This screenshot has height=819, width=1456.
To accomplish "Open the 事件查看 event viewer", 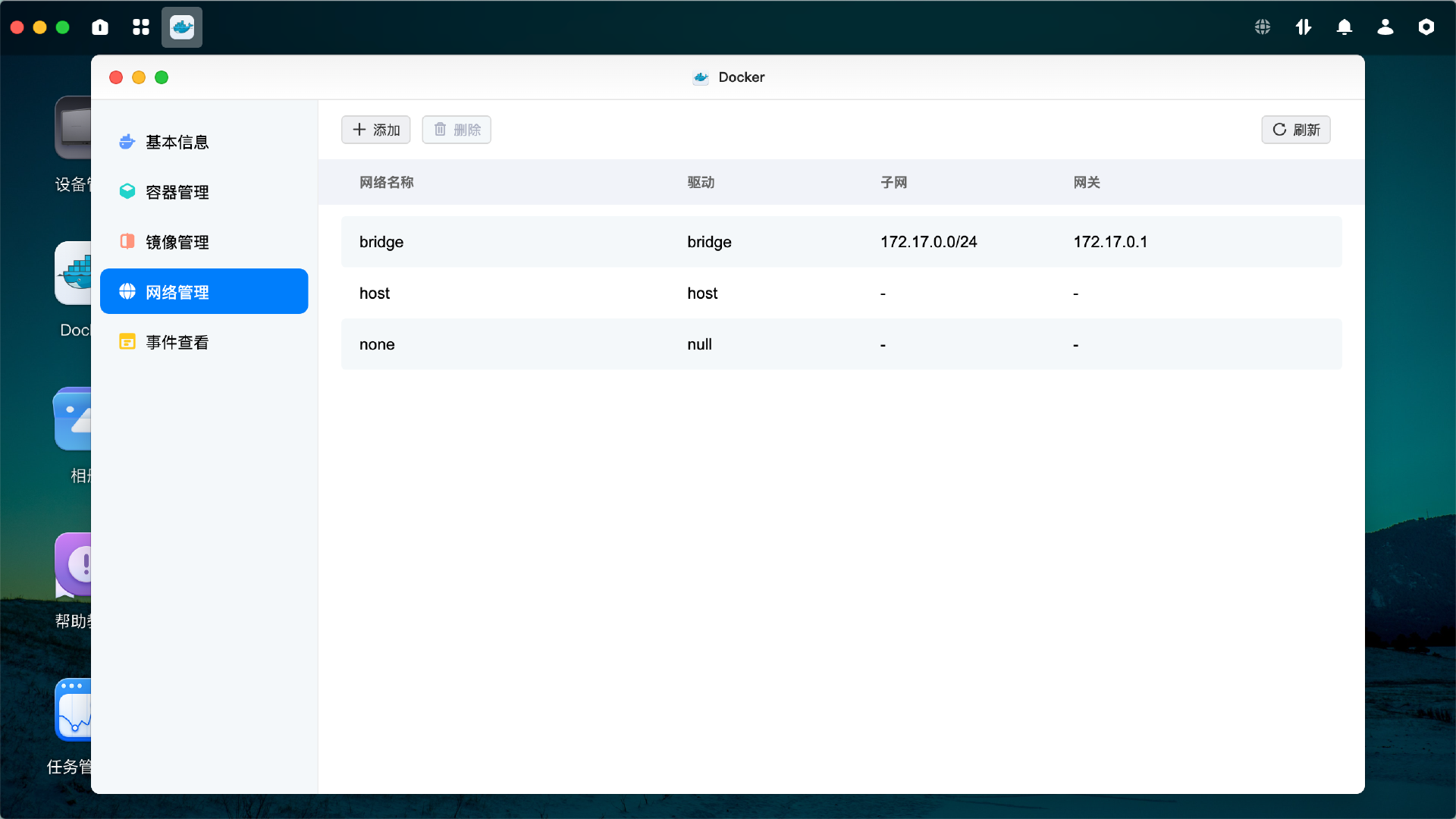I will pyautogui.click(x=177, y=342).
